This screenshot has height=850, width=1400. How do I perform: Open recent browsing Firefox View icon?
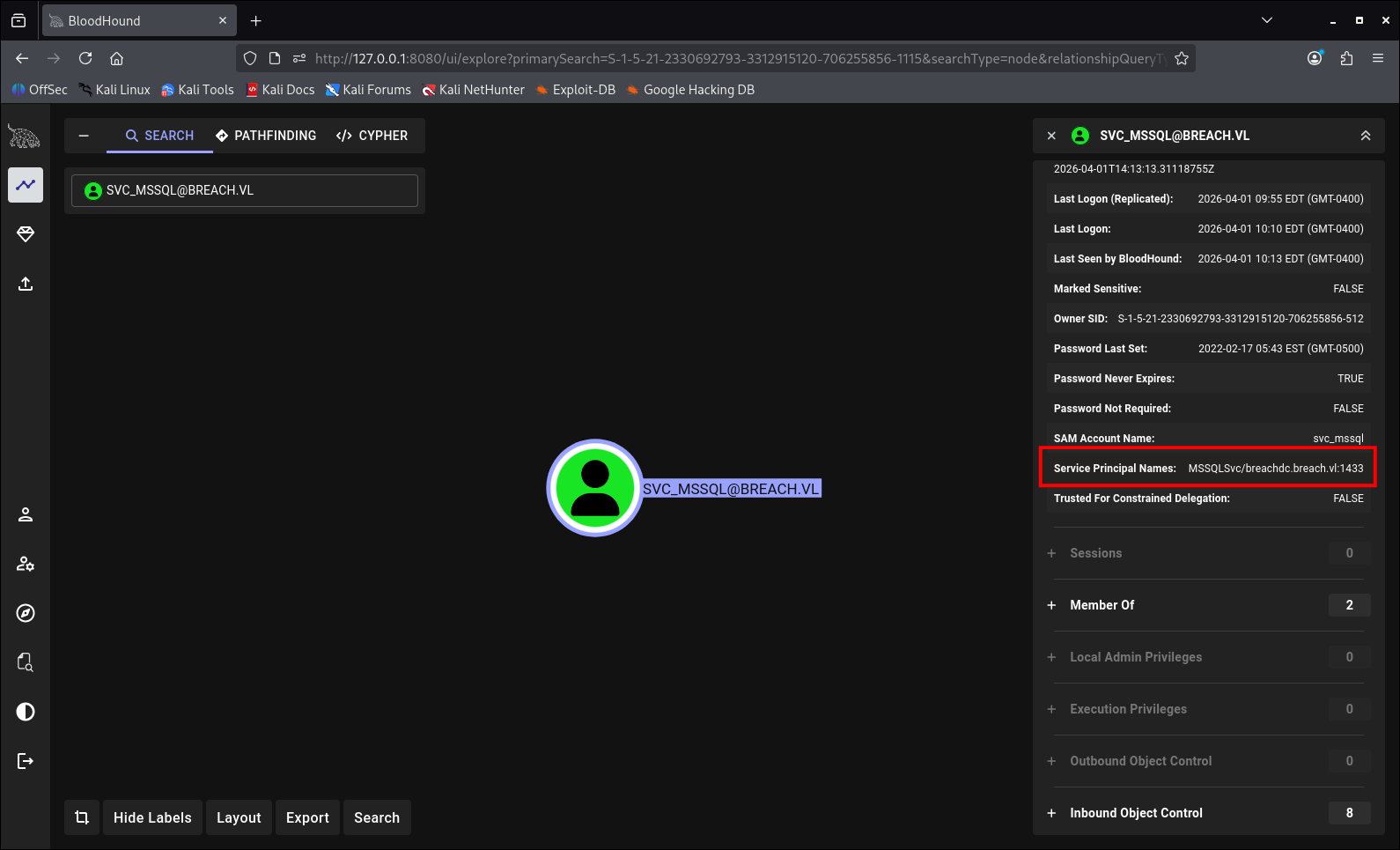pos(18,20)
